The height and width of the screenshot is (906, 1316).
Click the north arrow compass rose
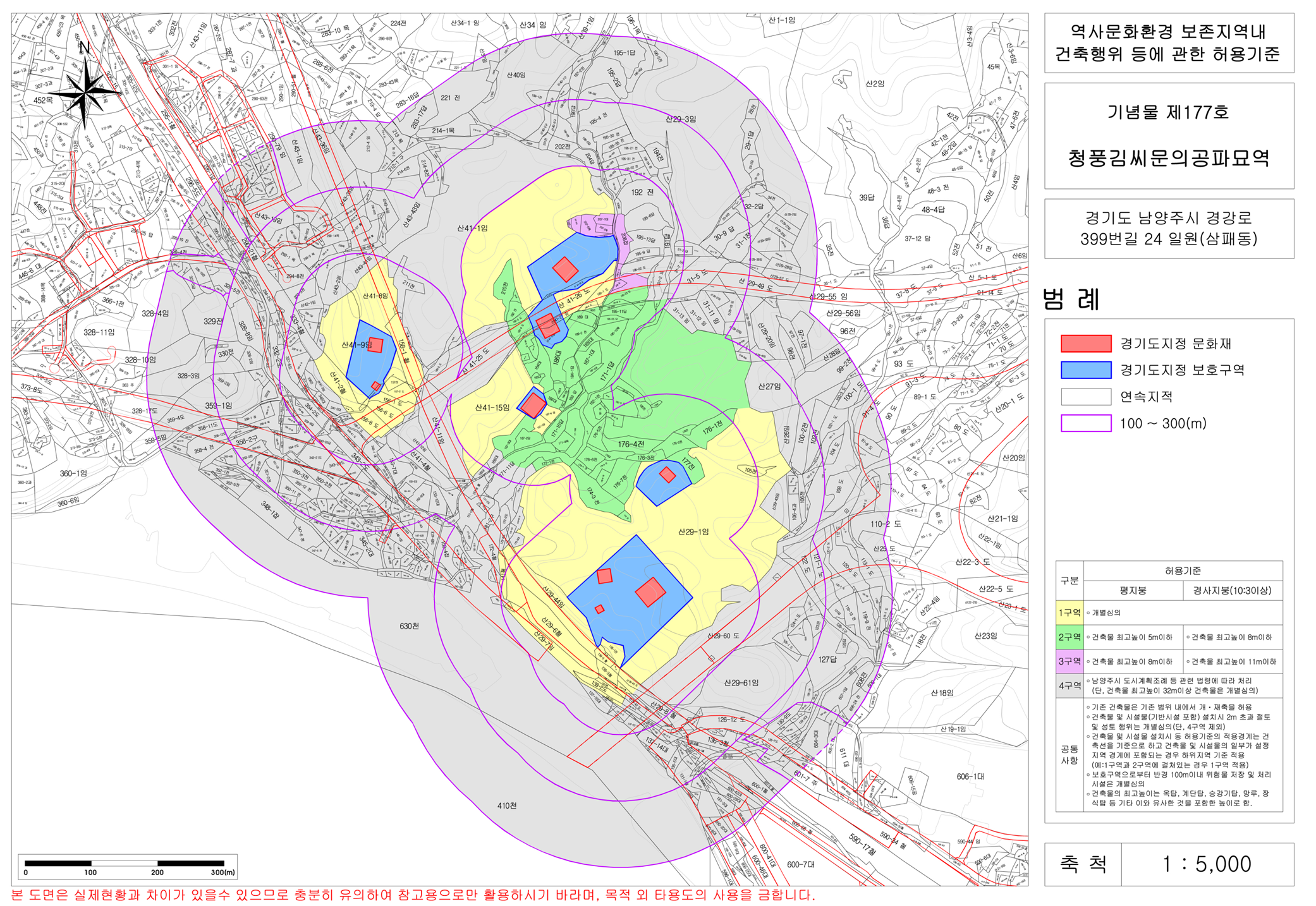[x=85, y=93]
